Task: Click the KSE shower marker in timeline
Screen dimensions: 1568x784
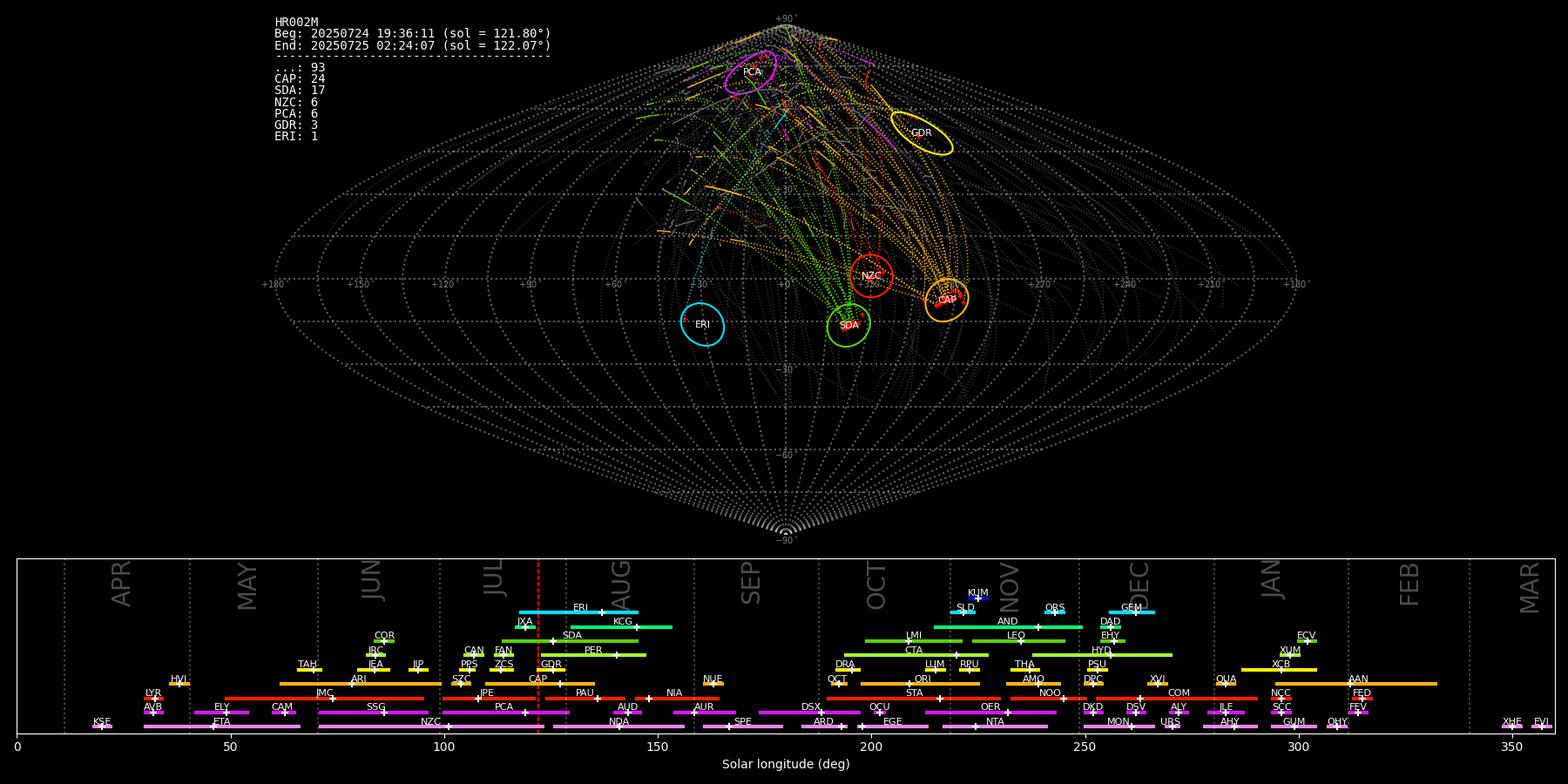Action: coord(102,727)
